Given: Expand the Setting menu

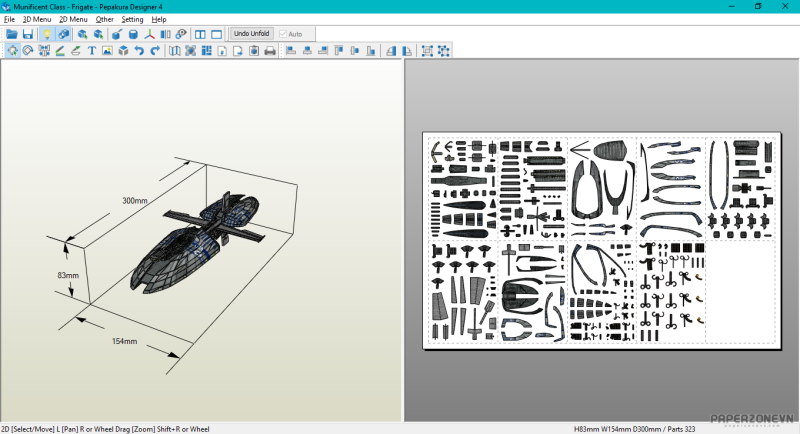Looking at the screenshot, I should tap(132, 19).
